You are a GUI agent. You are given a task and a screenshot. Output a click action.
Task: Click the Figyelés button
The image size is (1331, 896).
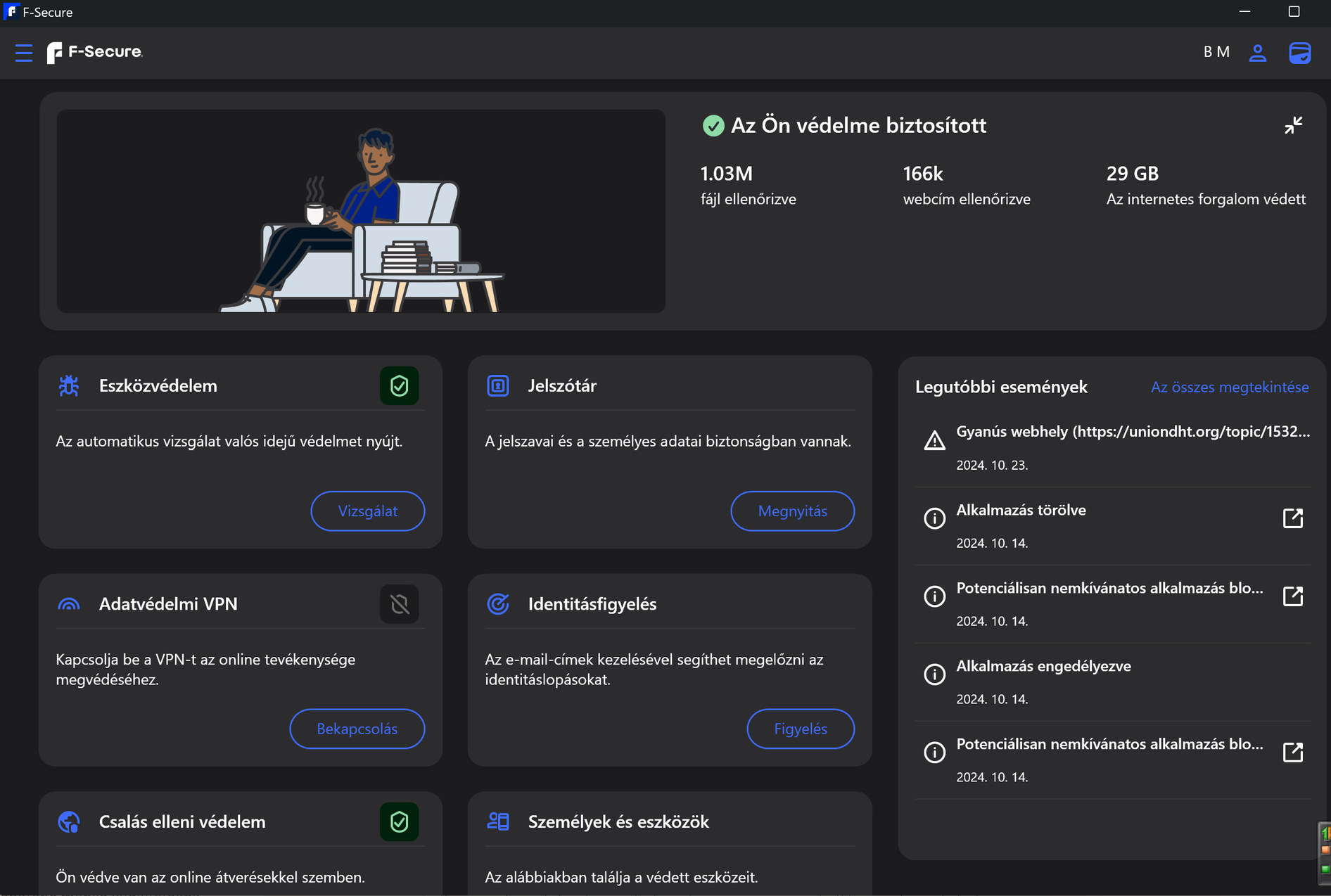(800, 729)
